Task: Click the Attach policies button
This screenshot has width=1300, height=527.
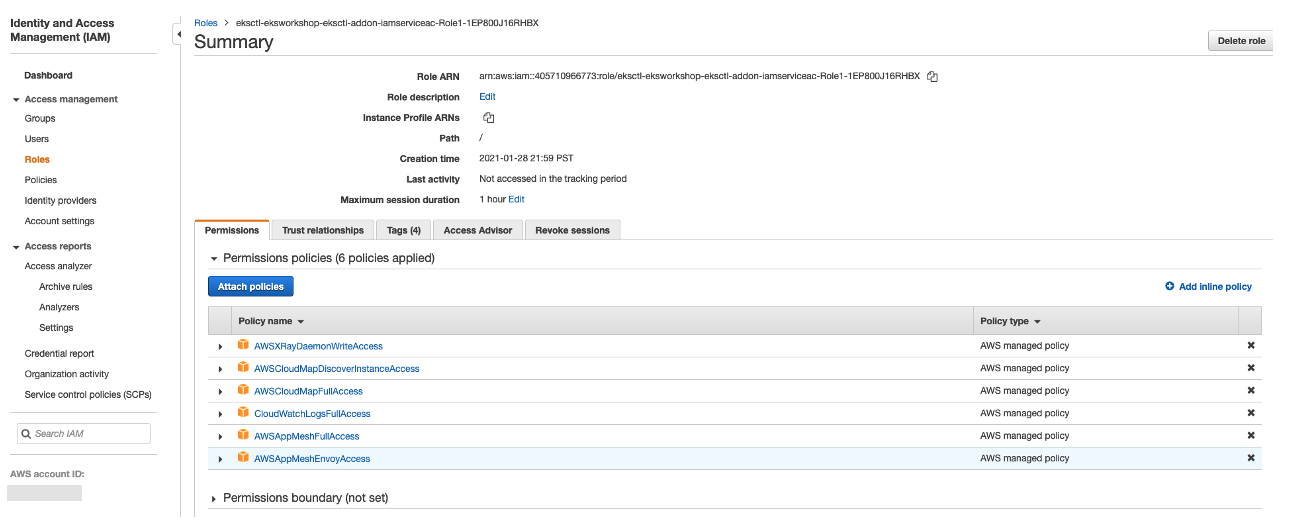Action: click(x=251, y=286)
